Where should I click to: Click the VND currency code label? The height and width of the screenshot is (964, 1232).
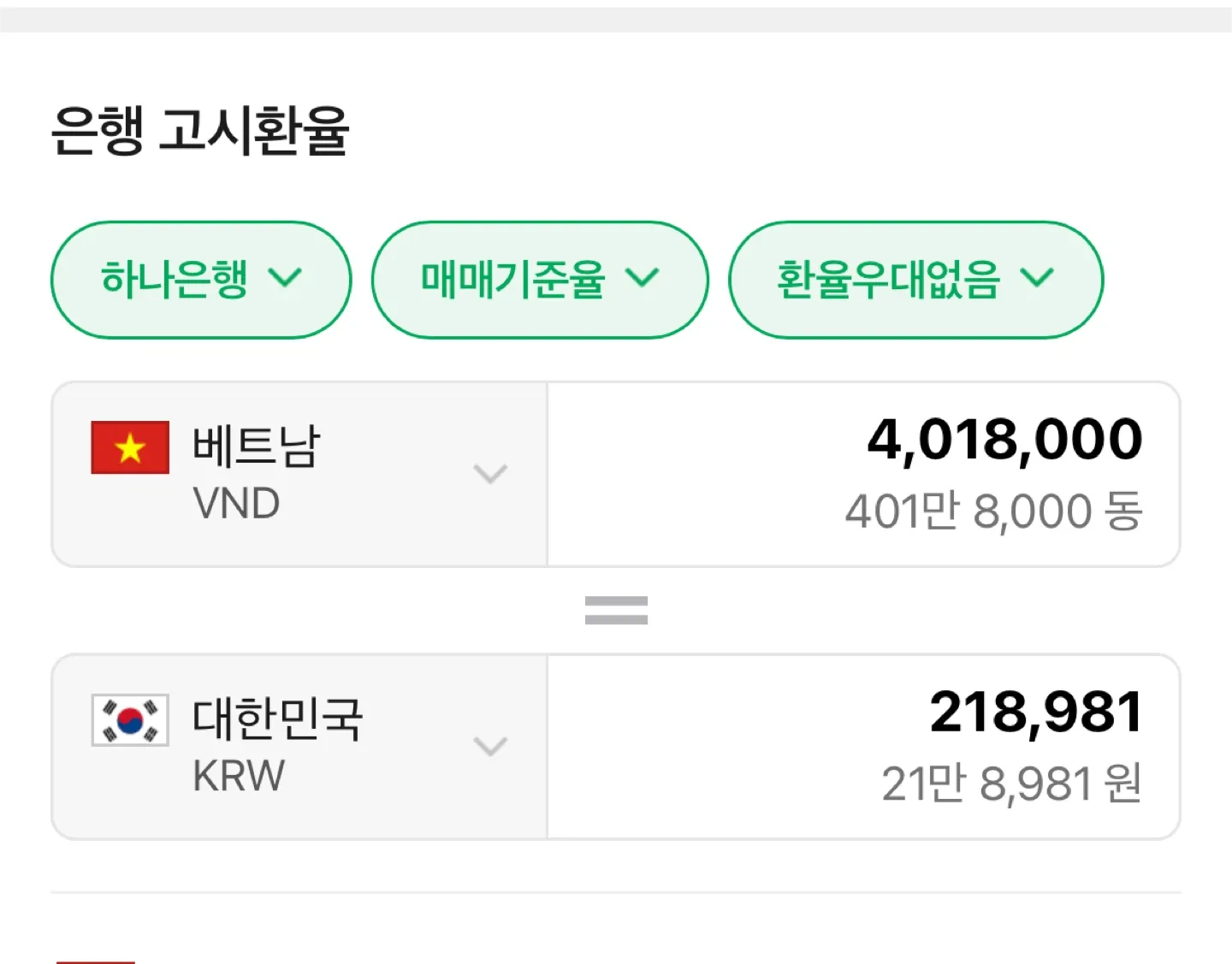click(237, 503)
